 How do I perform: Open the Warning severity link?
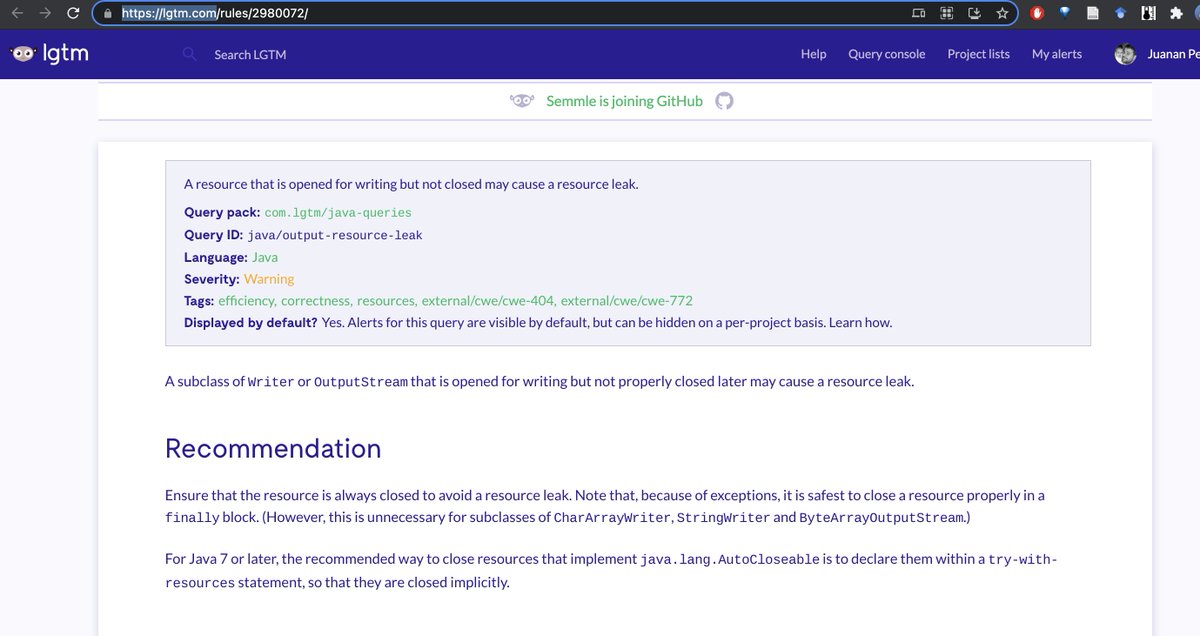[269, 279]
